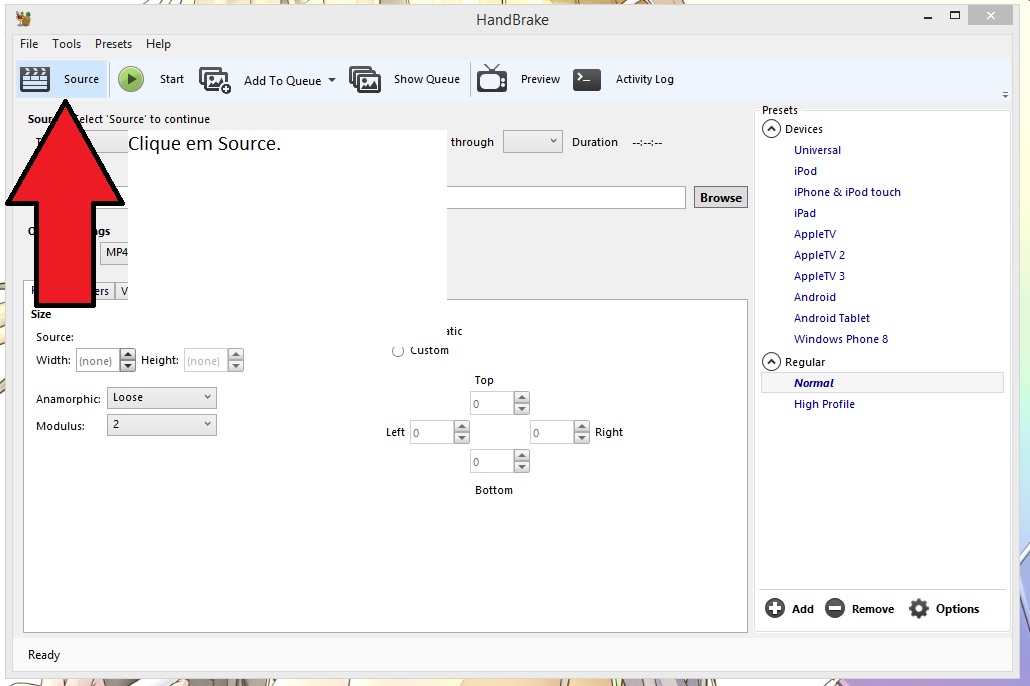Select the AppleTV 3 preset
This screenshot has height=686, width=1030.
819,276
